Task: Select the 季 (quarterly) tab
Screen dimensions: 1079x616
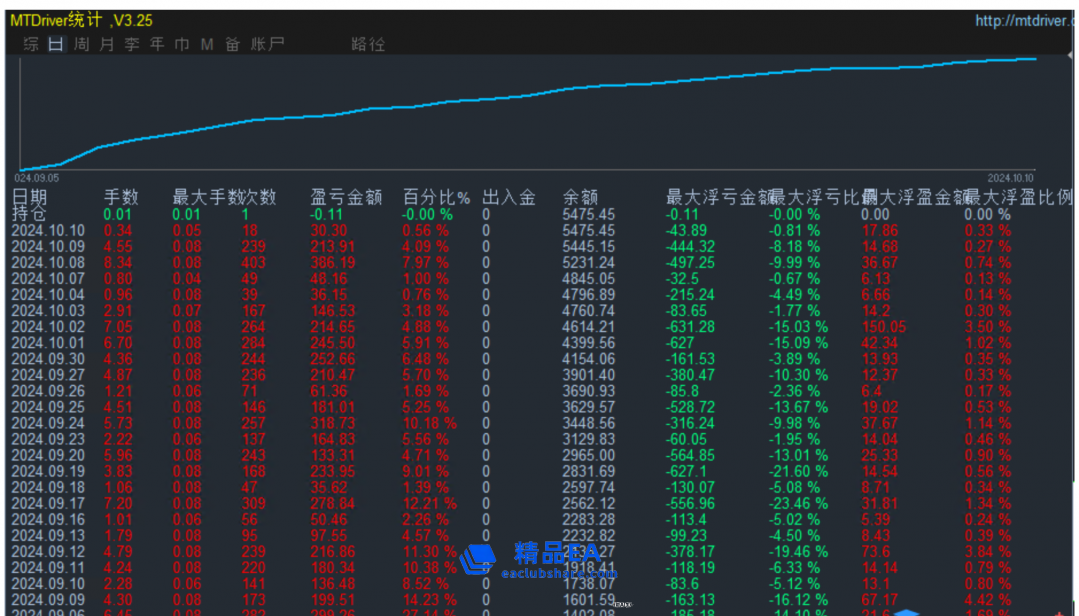Action: pos(131,44)
